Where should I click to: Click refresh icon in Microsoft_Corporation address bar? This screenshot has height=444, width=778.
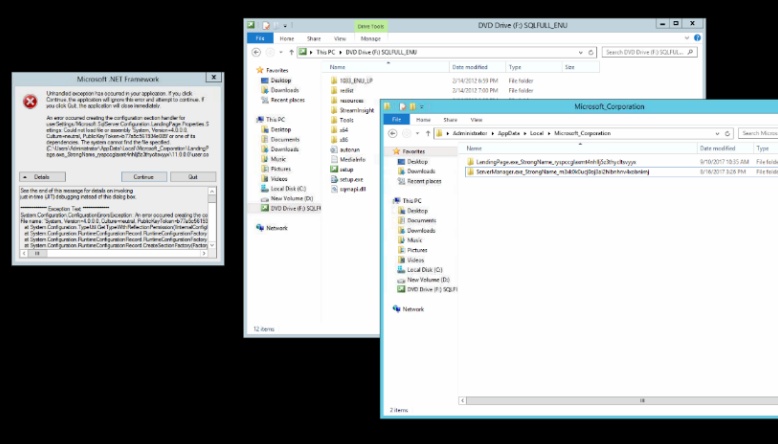pos(727,133)
